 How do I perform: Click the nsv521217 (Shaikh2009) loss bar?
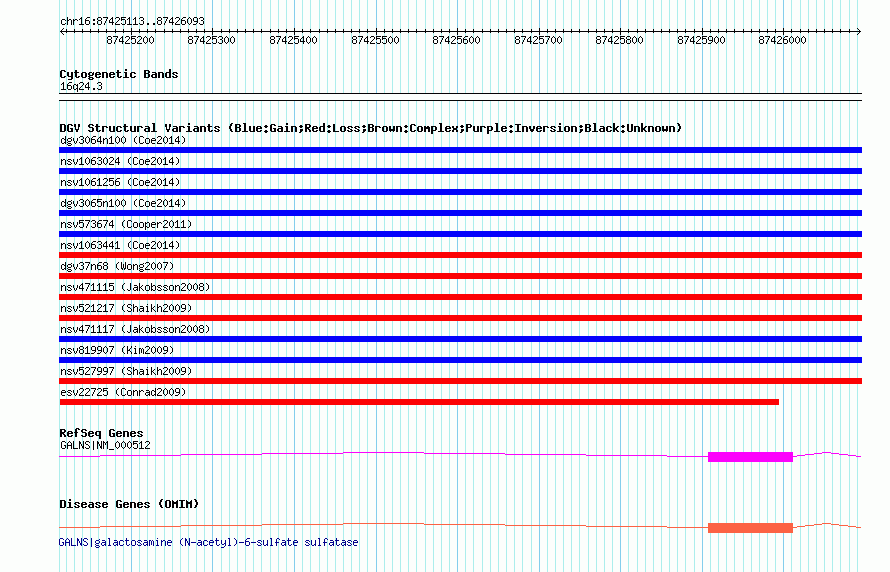coord(460,318)
